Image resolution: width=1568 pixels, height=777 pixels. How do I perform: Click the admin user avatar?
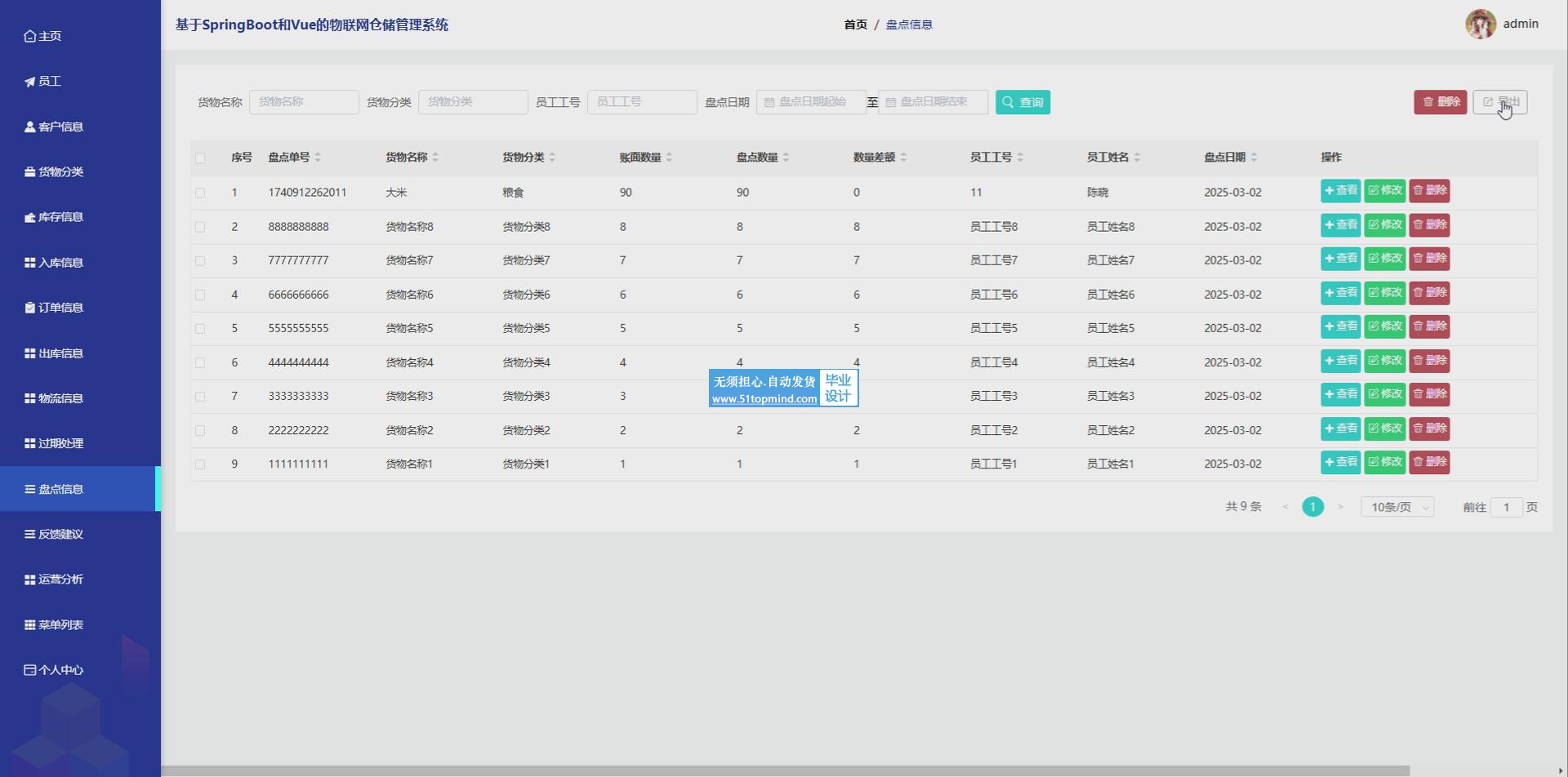coord(1480,24)
